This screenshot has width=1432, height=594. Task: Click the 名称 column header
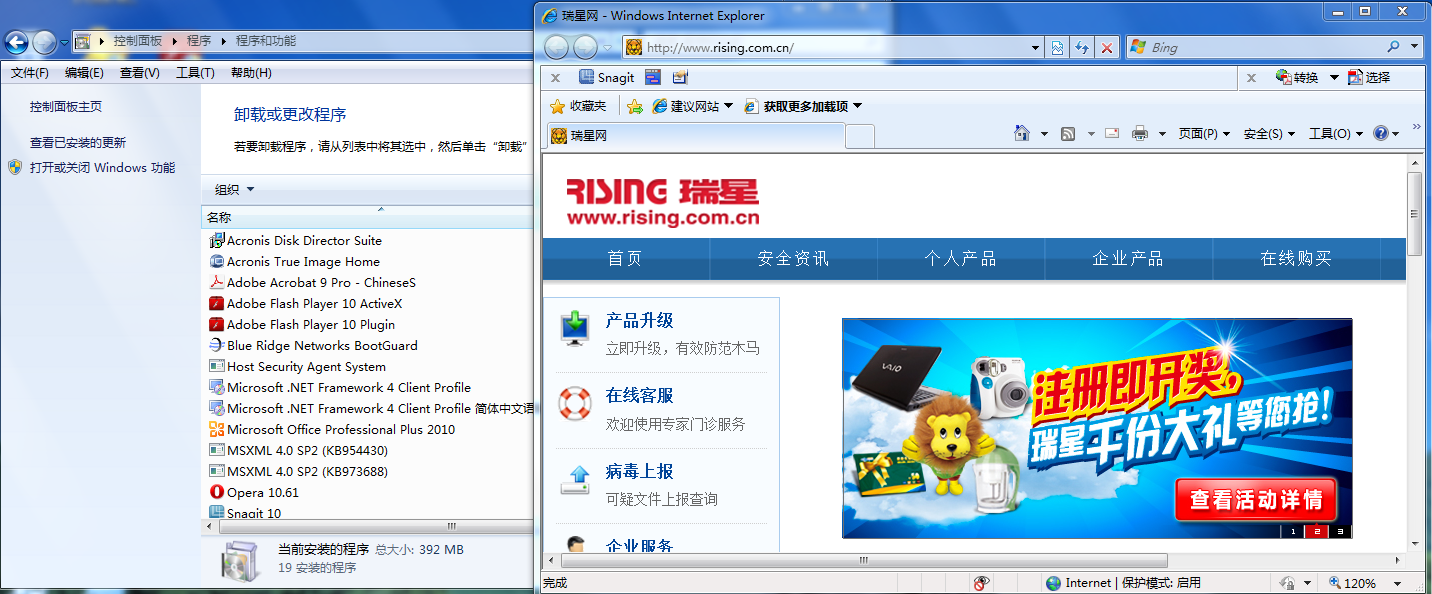[x=368, y=217]
